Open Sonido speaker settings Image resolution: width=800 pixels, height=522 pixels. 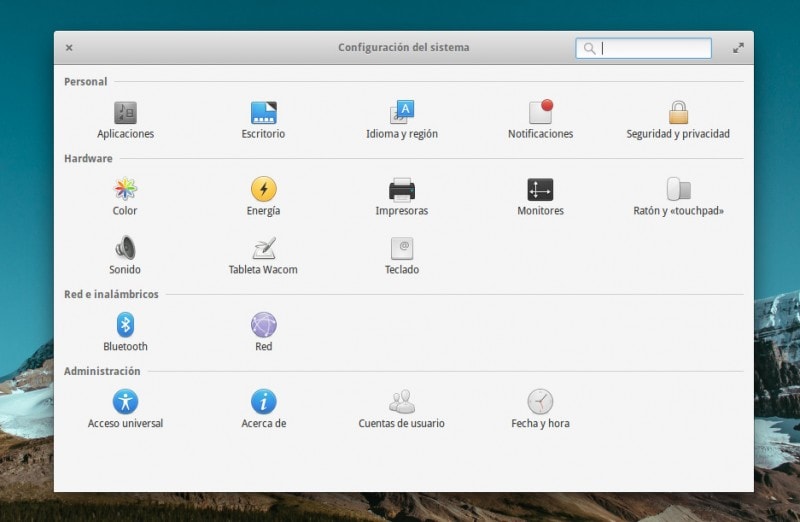point(125,249)
